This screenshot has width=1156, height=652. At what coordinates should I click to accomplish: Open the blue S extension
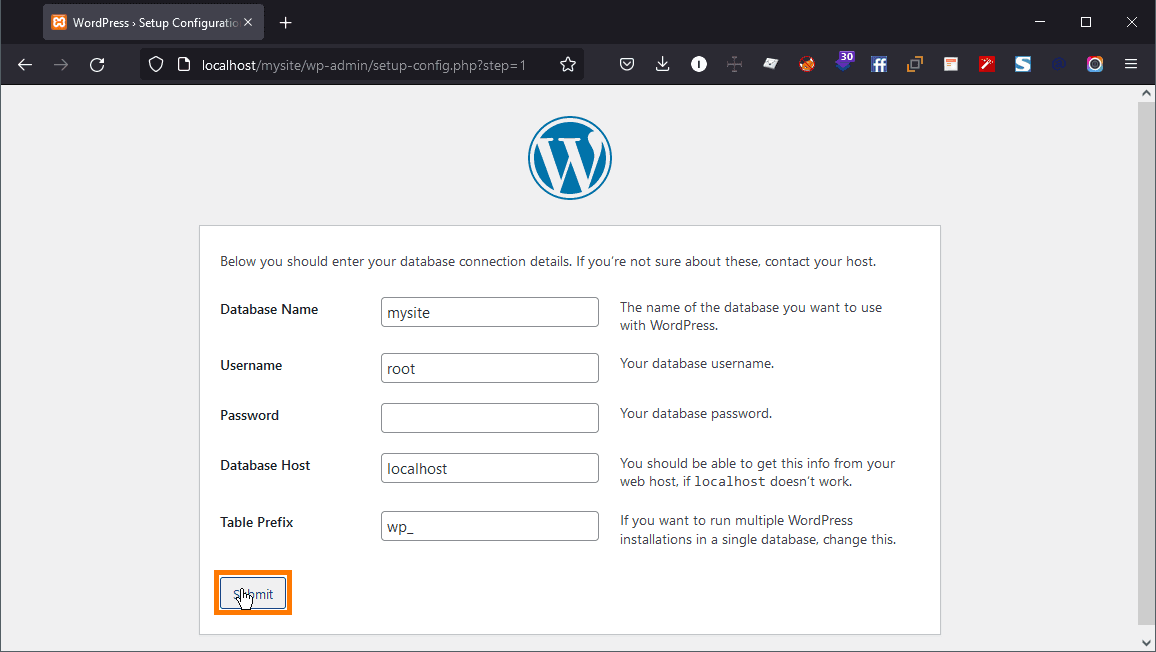pyautogui.click(x=1023, y=65)
